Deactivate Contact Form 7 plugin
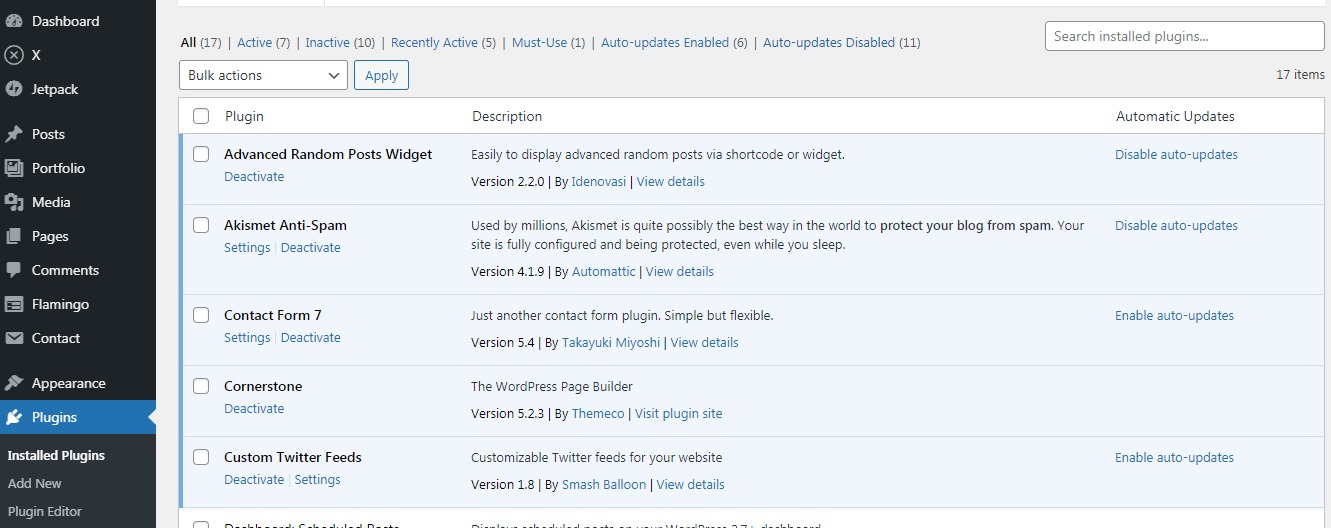 click(311, 337)
